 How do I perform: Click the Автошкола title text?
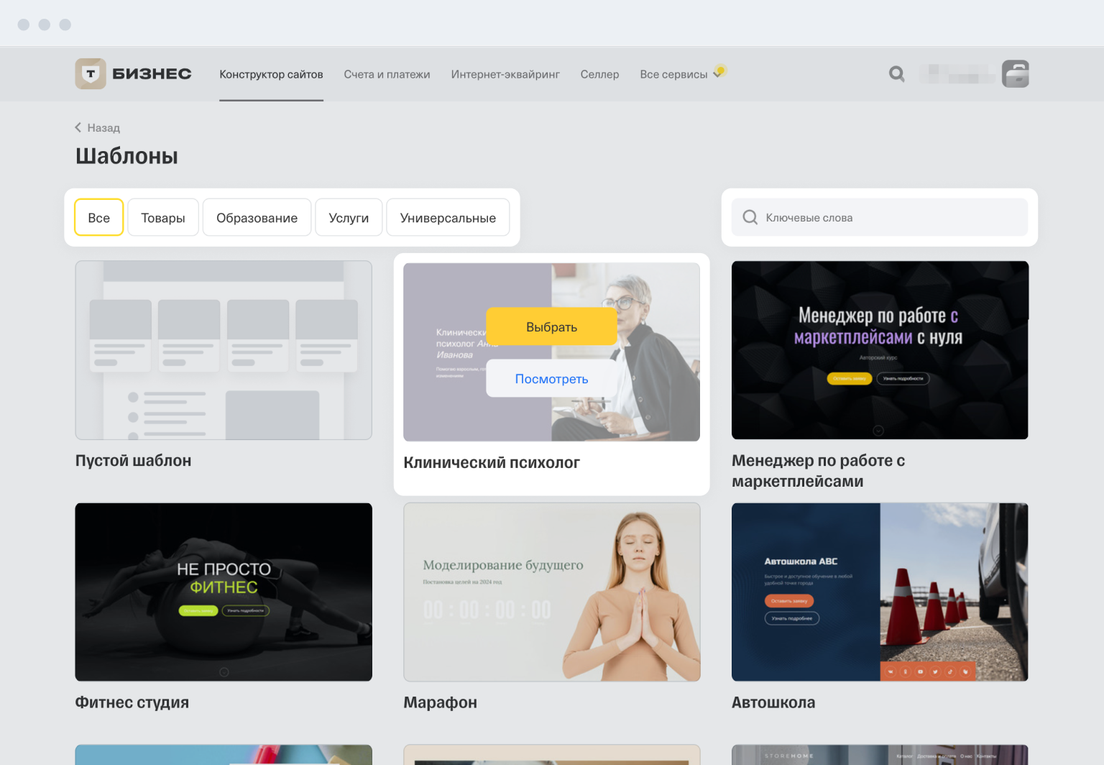click(x=773, y=702)
